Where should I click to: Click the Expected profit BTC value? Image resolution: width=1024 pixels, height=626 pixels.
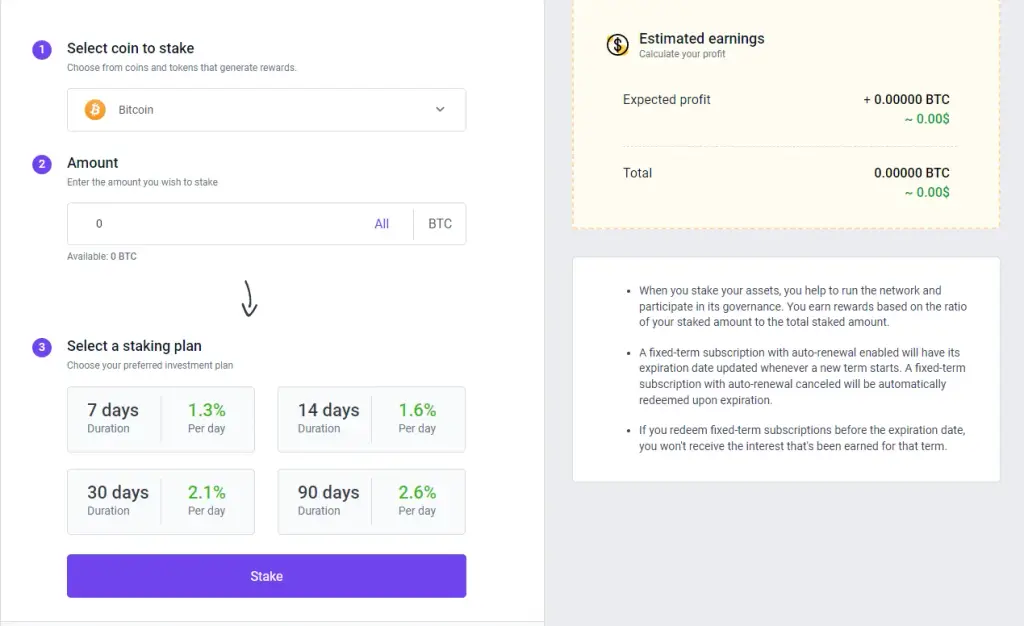coord(906,100)
